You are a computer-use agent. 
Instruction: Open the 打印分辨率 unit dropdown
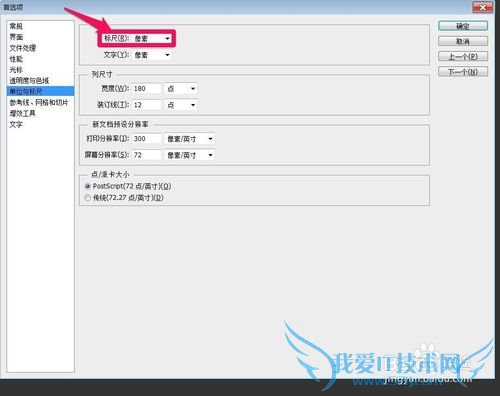pos(190,139)
